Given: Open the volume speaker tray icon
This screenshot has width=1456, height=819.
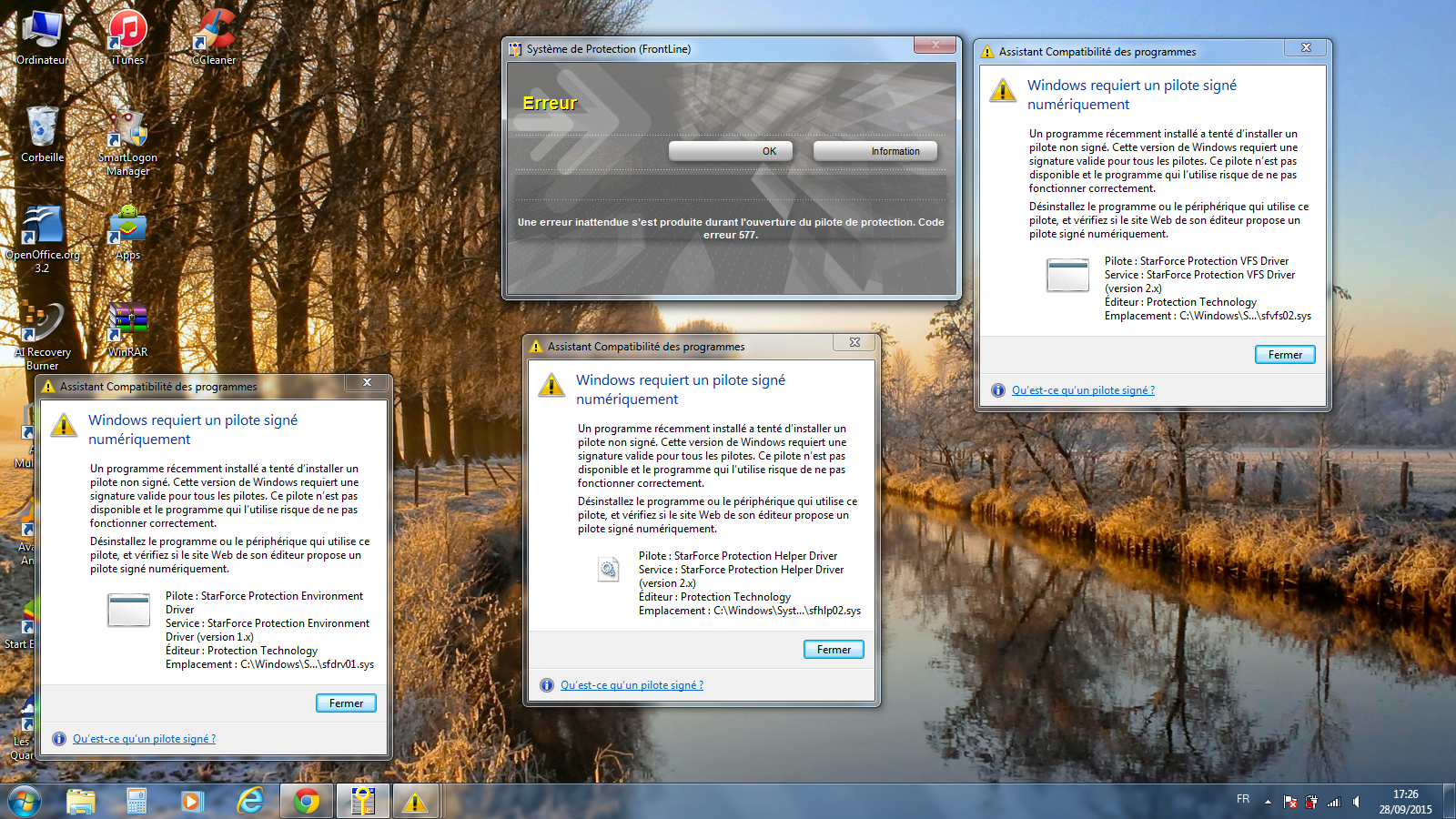Looking at the screenshot, I should click(x=1356, y=802).
